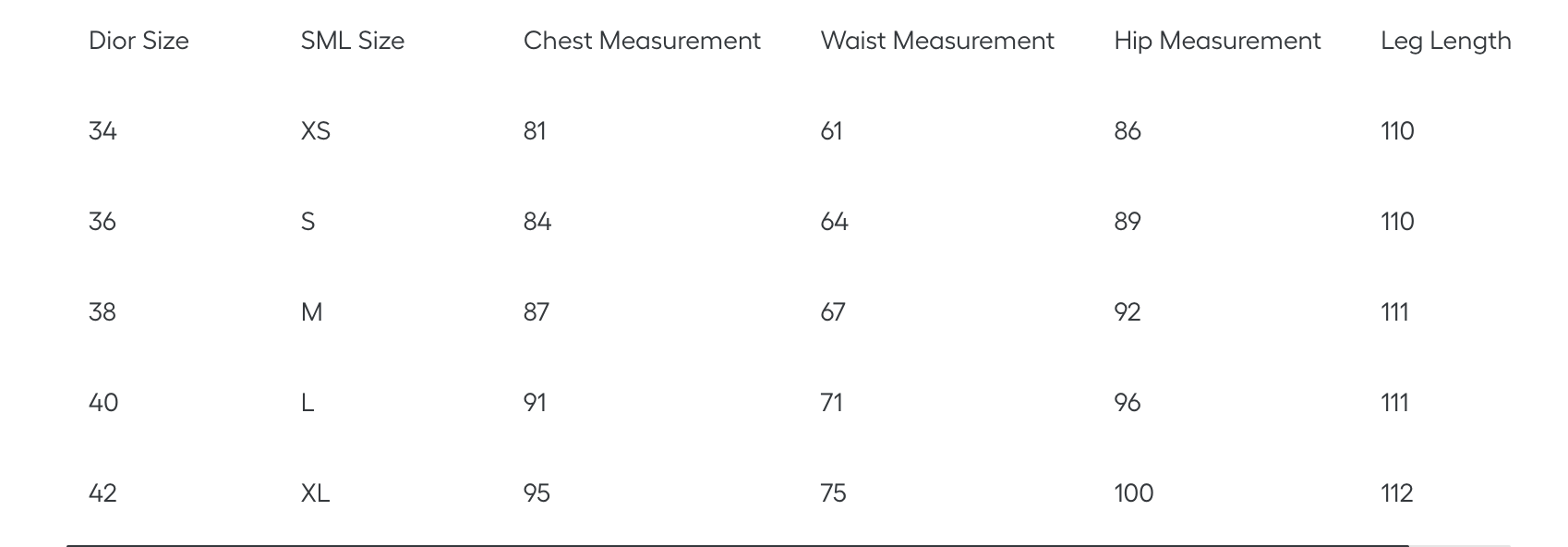Select Dior size 42 cell

(x=103, y=493)
